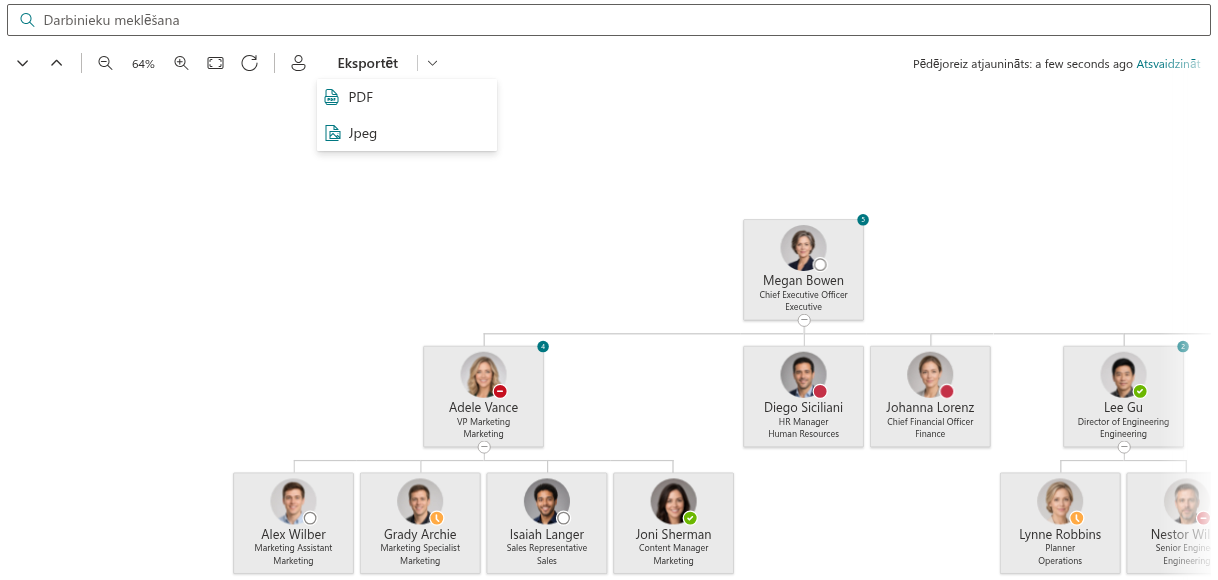The image size is (1218, 580).
Task: Select Lynne Robbins' card
Action: 1060,523
